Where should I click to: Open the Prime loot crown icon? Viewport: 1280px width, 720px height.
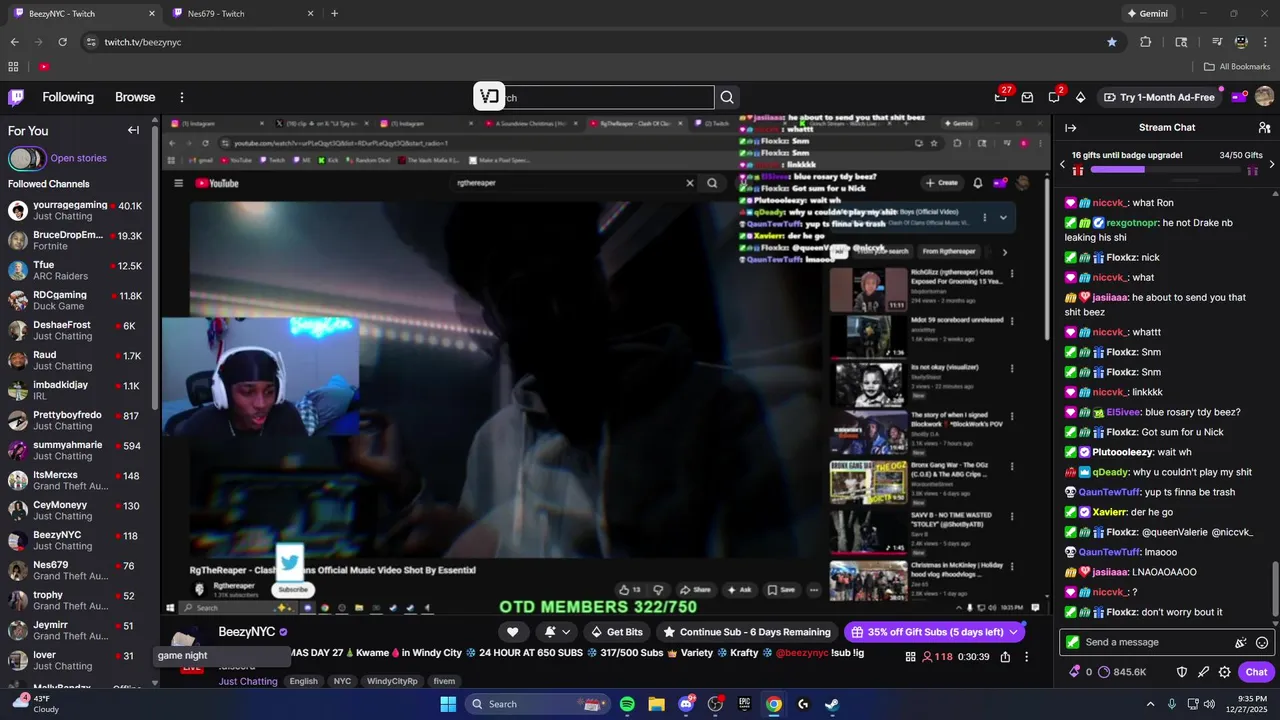1000,97
